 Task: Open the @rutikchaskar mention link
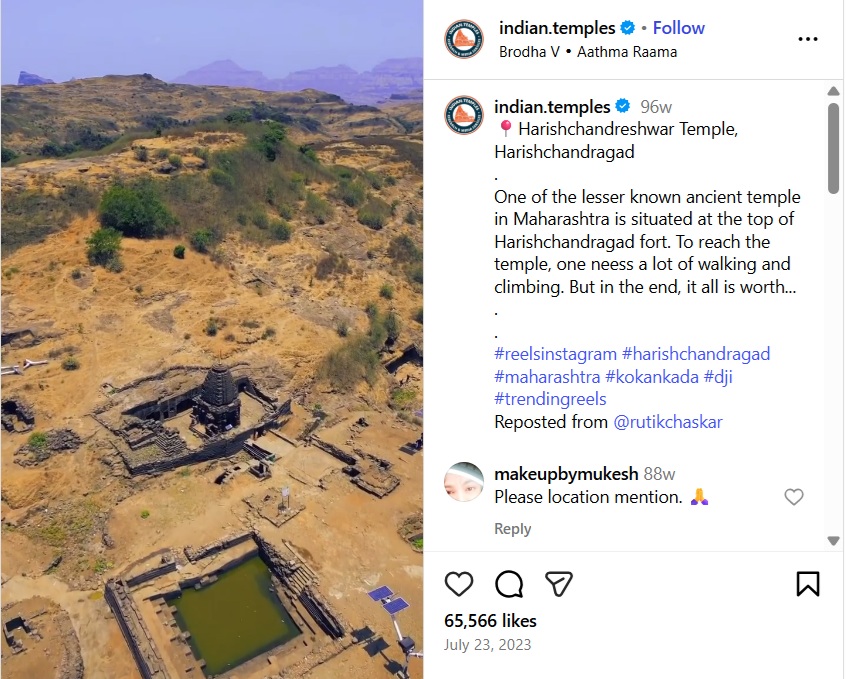668,422
